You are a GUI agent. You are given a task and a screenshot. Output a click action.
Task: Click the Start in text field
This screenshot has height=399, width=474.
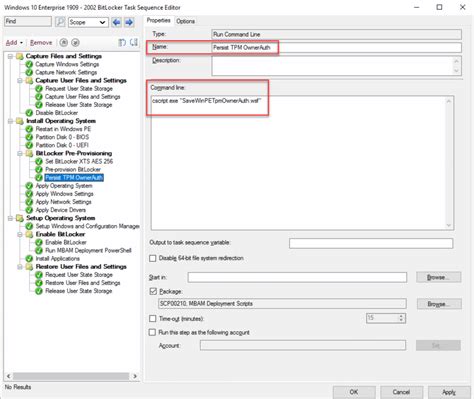pos(297,277)
